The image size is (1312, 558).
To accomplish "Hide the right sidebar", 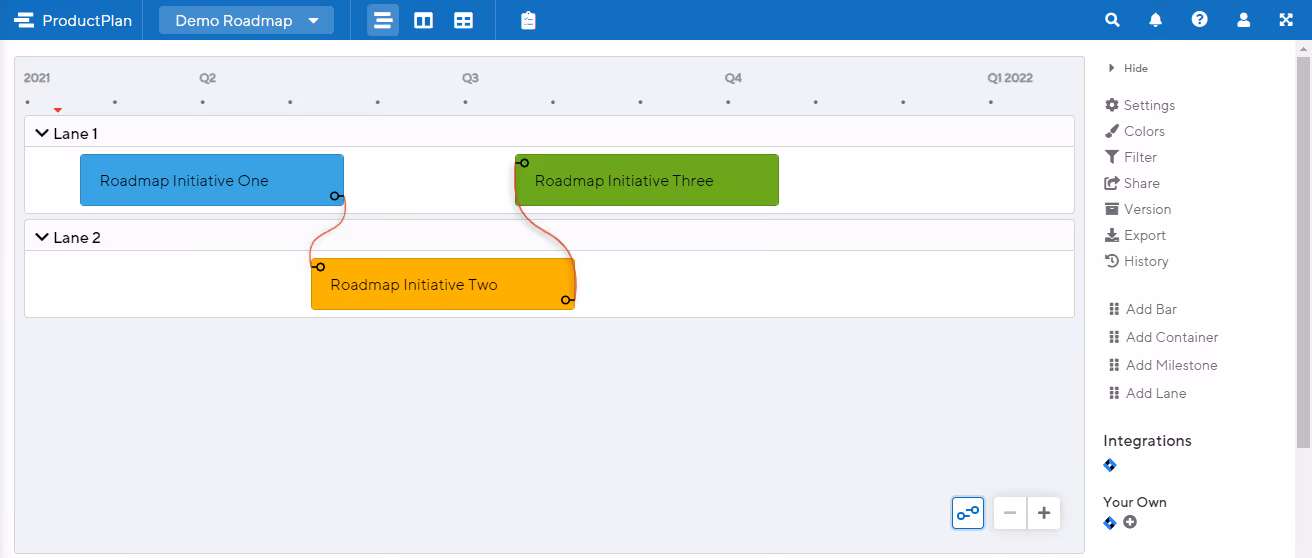I will pos(1128,68).
